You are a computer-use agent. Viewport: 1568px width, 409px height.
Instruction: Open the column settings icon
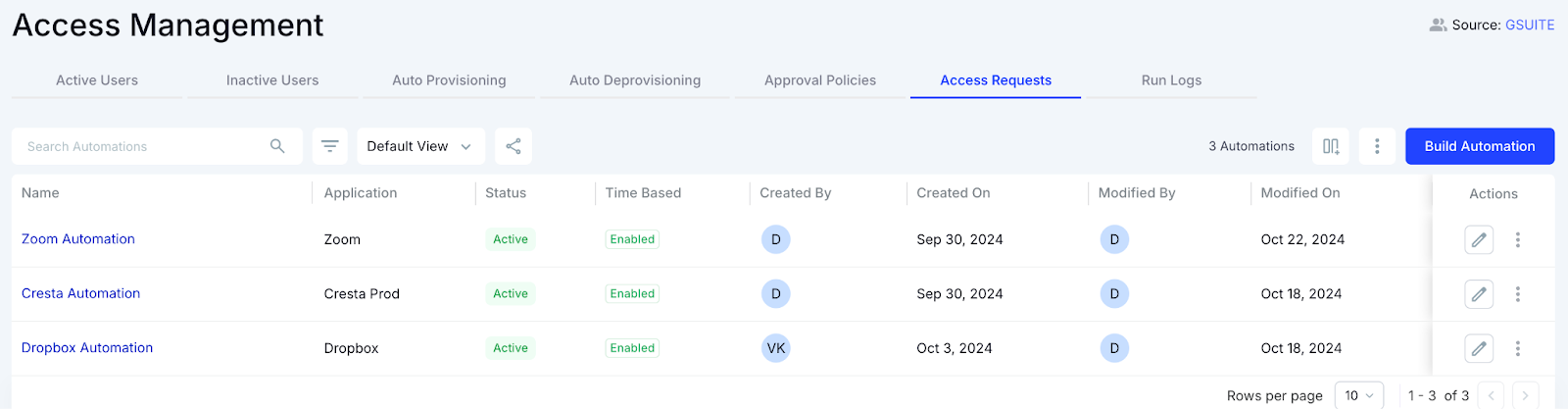(x=1331, y=146)
